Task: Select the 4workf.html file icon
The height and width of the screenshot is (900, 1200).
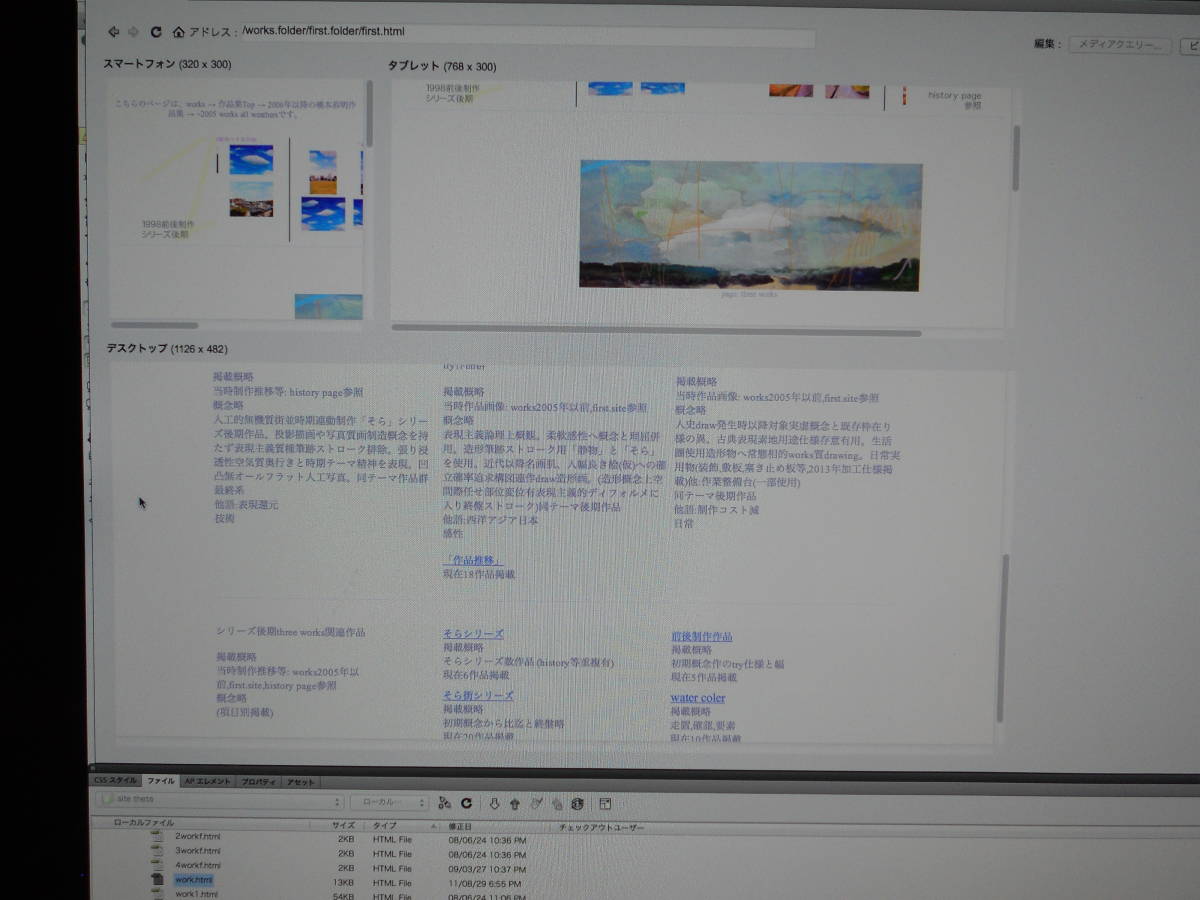Action: (x=156, y=865)
